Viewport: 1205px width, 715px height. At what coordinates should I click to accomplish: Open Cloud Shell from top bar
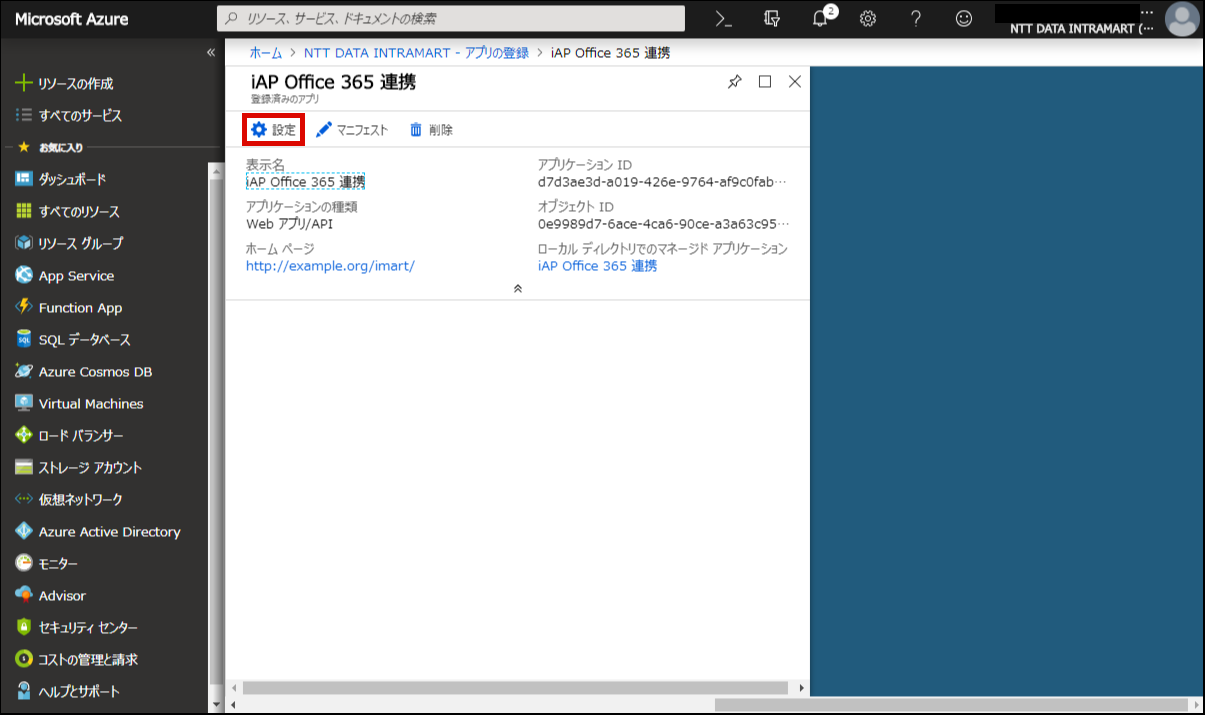(724, 18)
